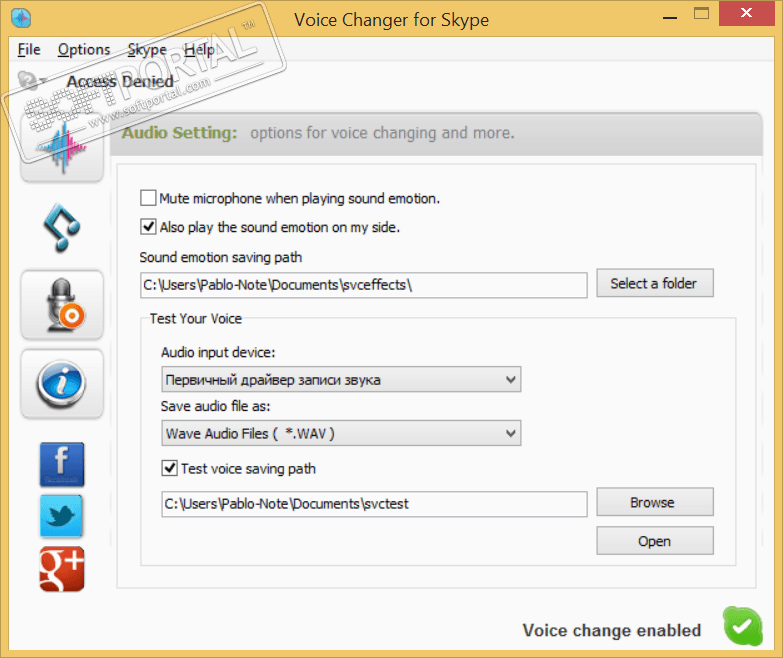Click the Select a folder button
The image size is (783, 658).
tap(655, 283)
